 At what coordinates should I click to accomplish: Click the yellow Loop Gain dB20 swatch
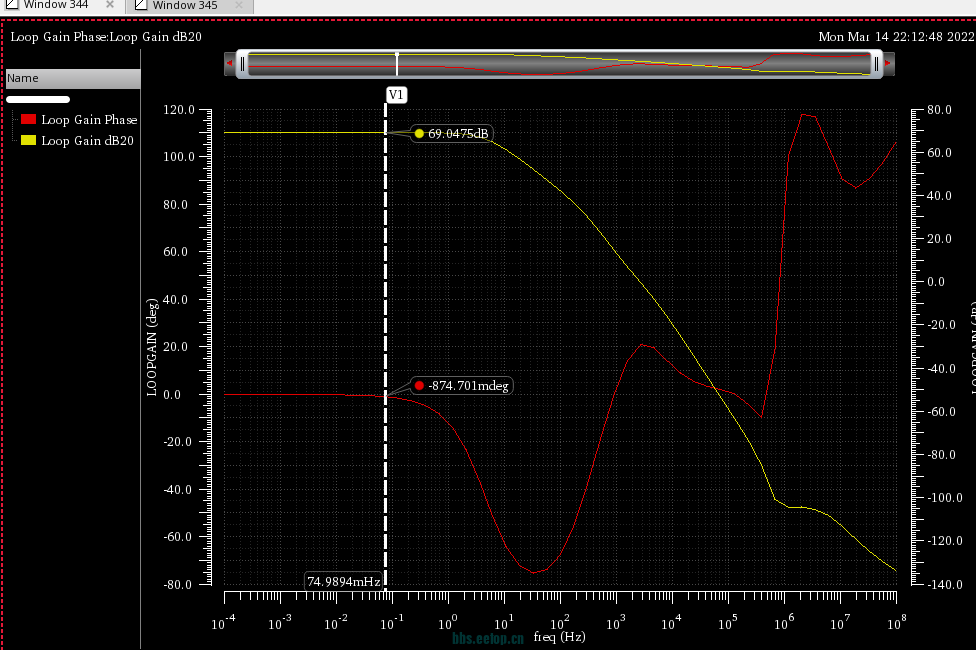[29, 140]
